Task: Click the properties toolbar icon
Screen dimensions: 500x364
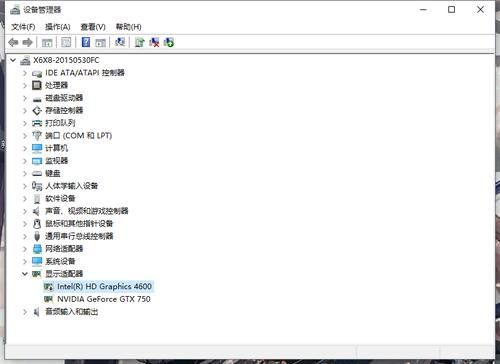Action: click(x=66, y=42)
